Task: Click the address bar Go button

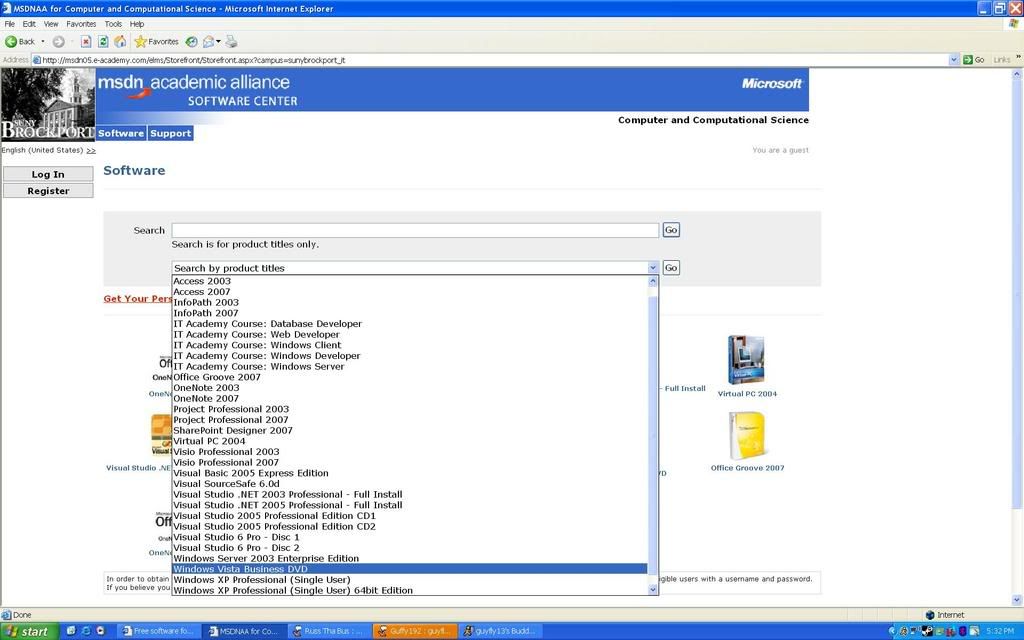Action: [x=974, y=59]
